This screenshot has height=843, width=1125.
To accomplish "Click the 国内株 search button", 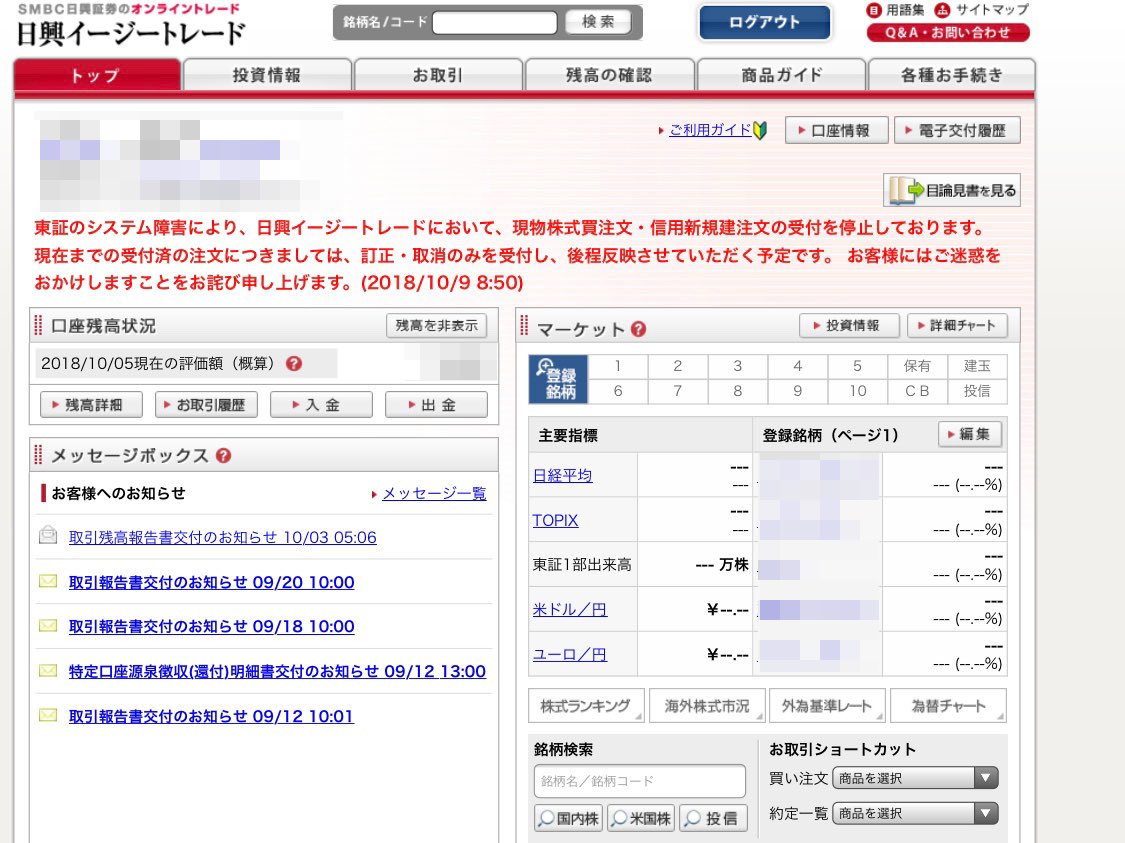I will (570, 819).
